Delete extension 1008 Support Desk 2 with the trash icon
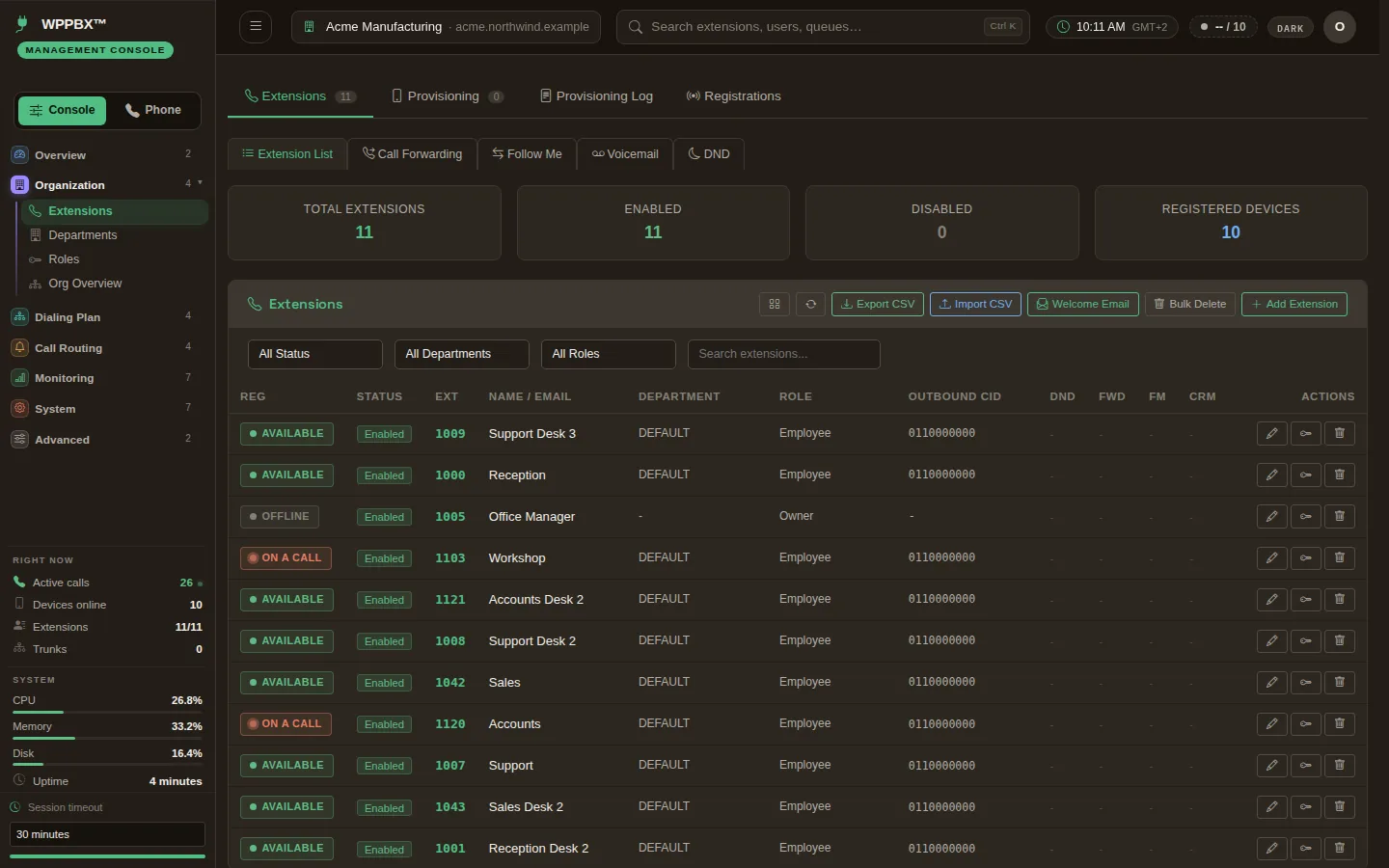1389x868 pixels. click(1340, 641)
